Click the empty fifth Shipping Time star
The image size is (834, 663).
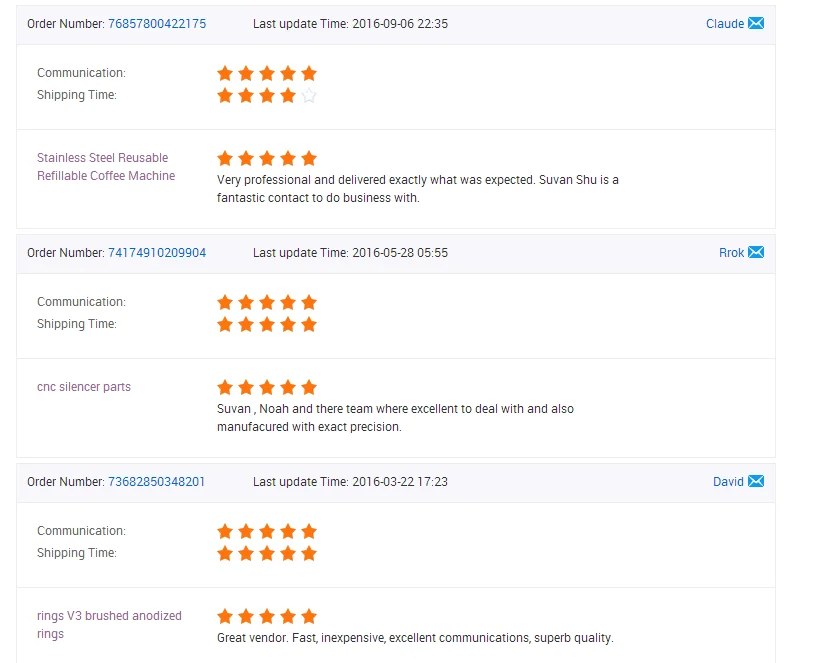click(309, 96)
